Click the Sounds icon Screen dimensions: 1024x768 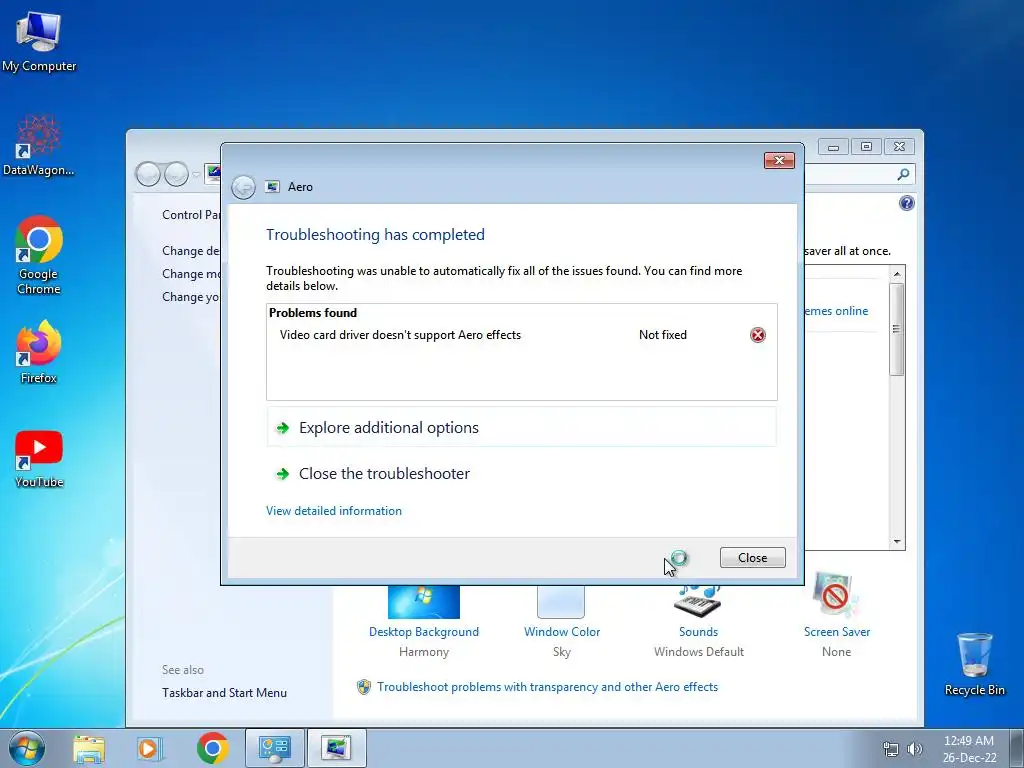pos(697,600)
